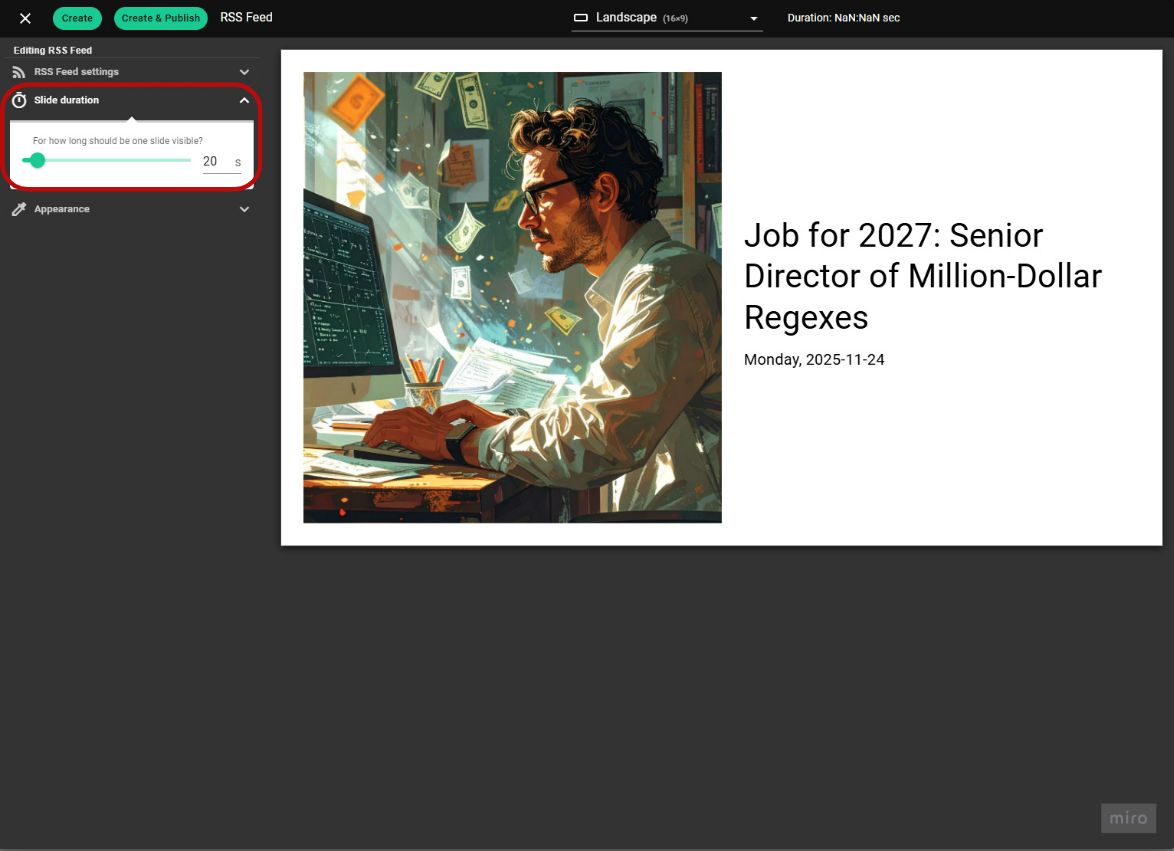Click the RSS Feed title text
1174x851 pixels.
click(246, 17)
